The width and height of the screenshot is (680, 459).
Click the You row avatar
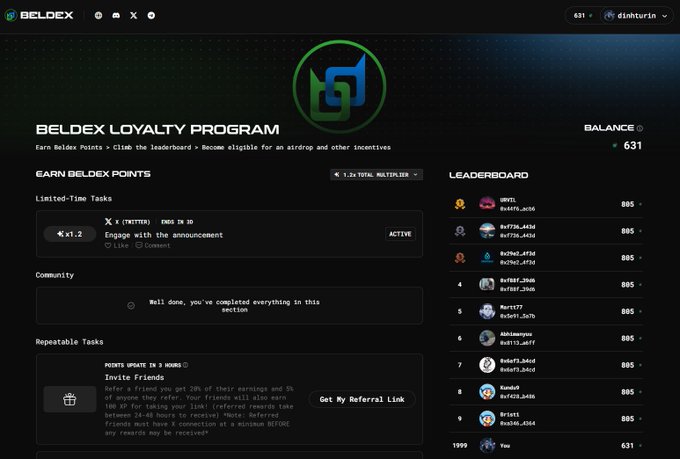point(487,446)
